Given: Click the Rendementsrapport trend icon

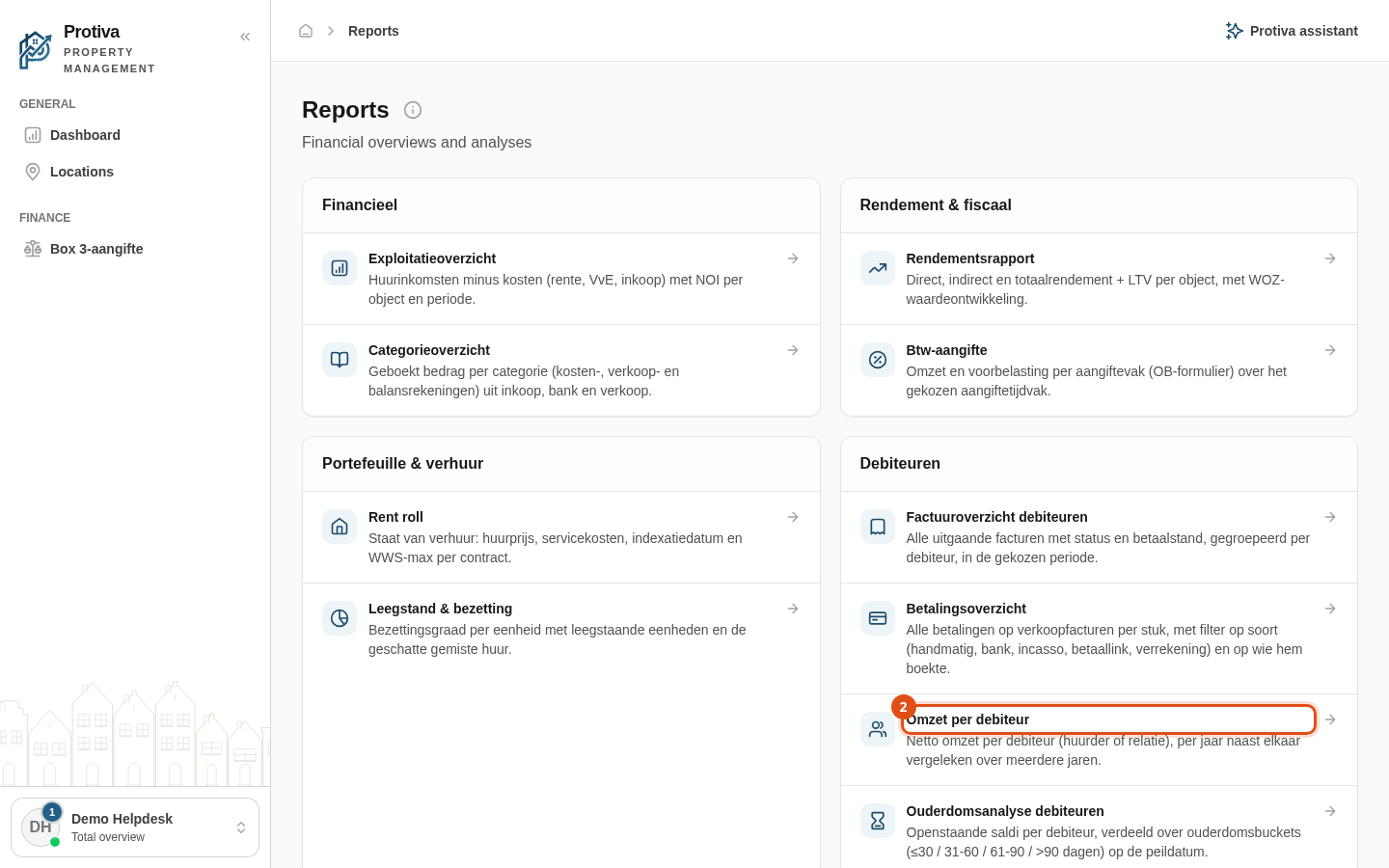Looking at the screenshot, I should [x=878, y=268].
